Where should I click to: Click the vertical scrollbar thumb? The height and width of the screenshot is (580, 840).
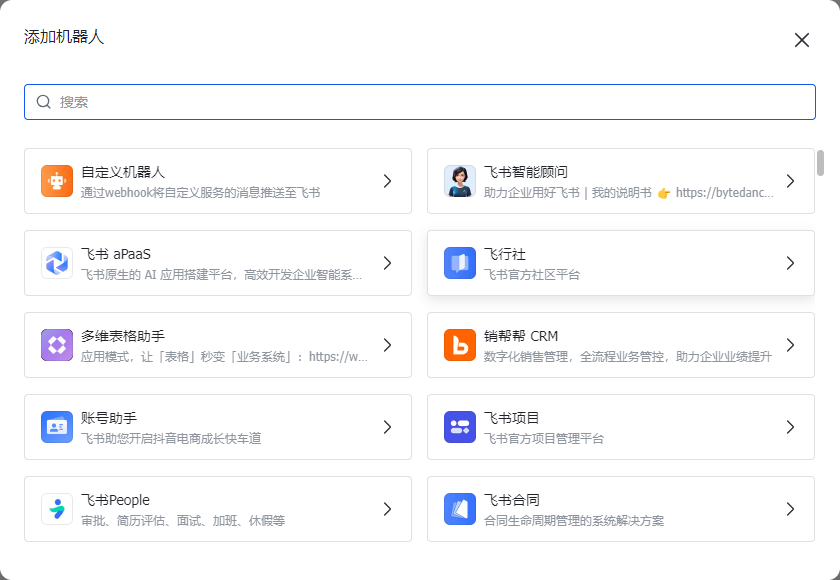pos(820,163)
